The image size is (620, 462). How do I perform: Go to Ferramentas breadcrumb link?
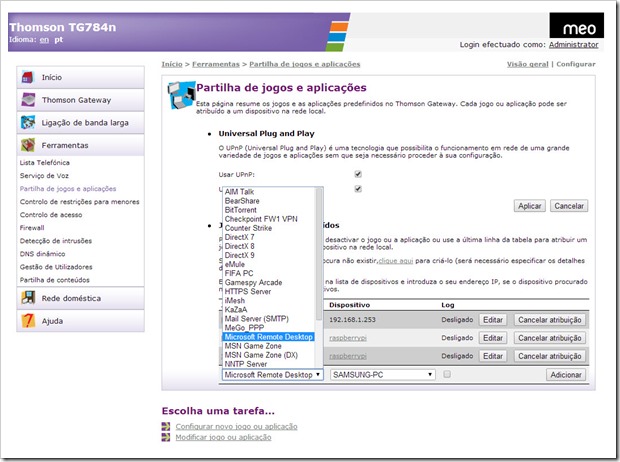tap(216, 64)
